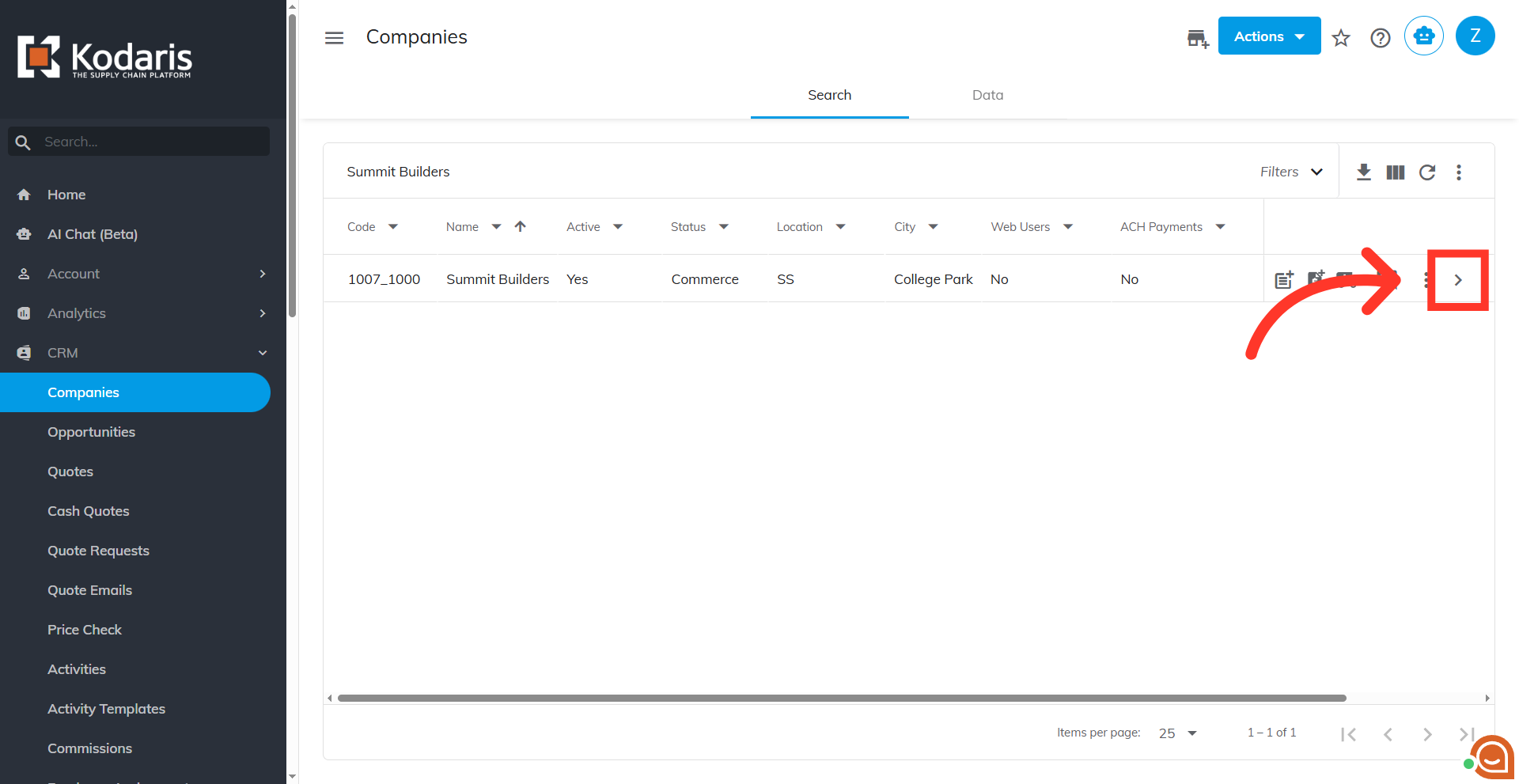Click the table horizontal scrollbar

coord(842,698)
